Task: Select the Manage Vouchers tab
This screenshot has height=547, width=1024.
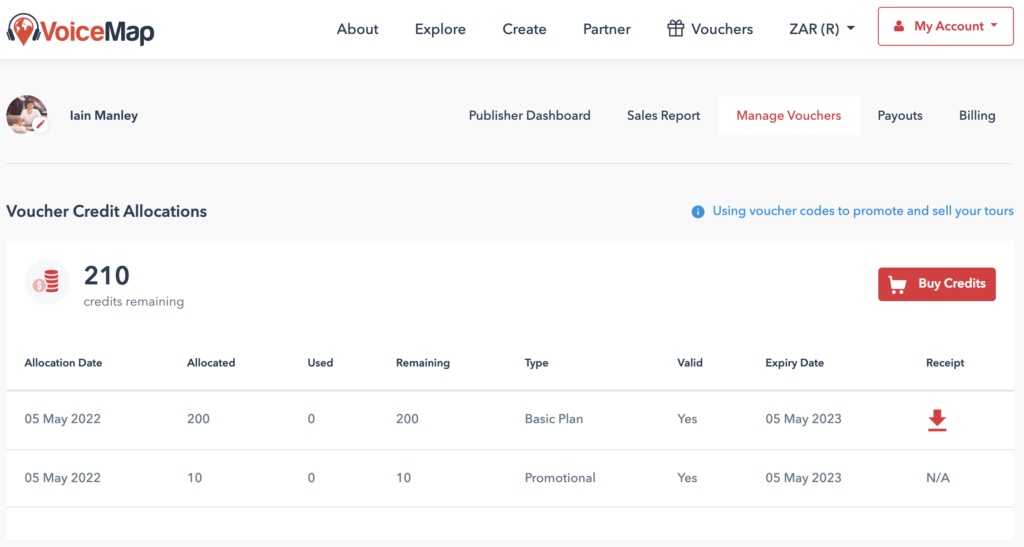Action: click(x=788, y=116)
